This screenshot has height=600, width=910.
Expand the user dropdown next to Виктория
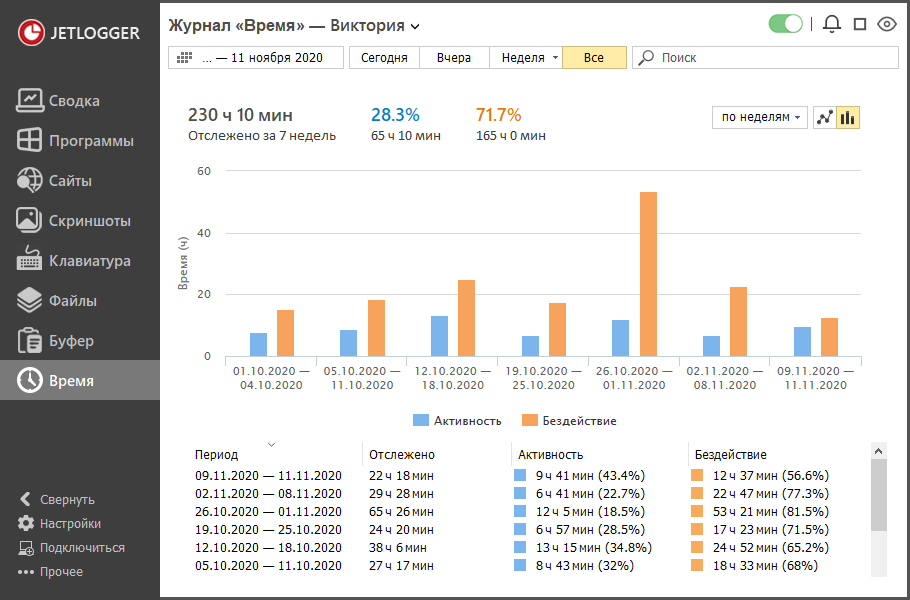pos(415,26)
